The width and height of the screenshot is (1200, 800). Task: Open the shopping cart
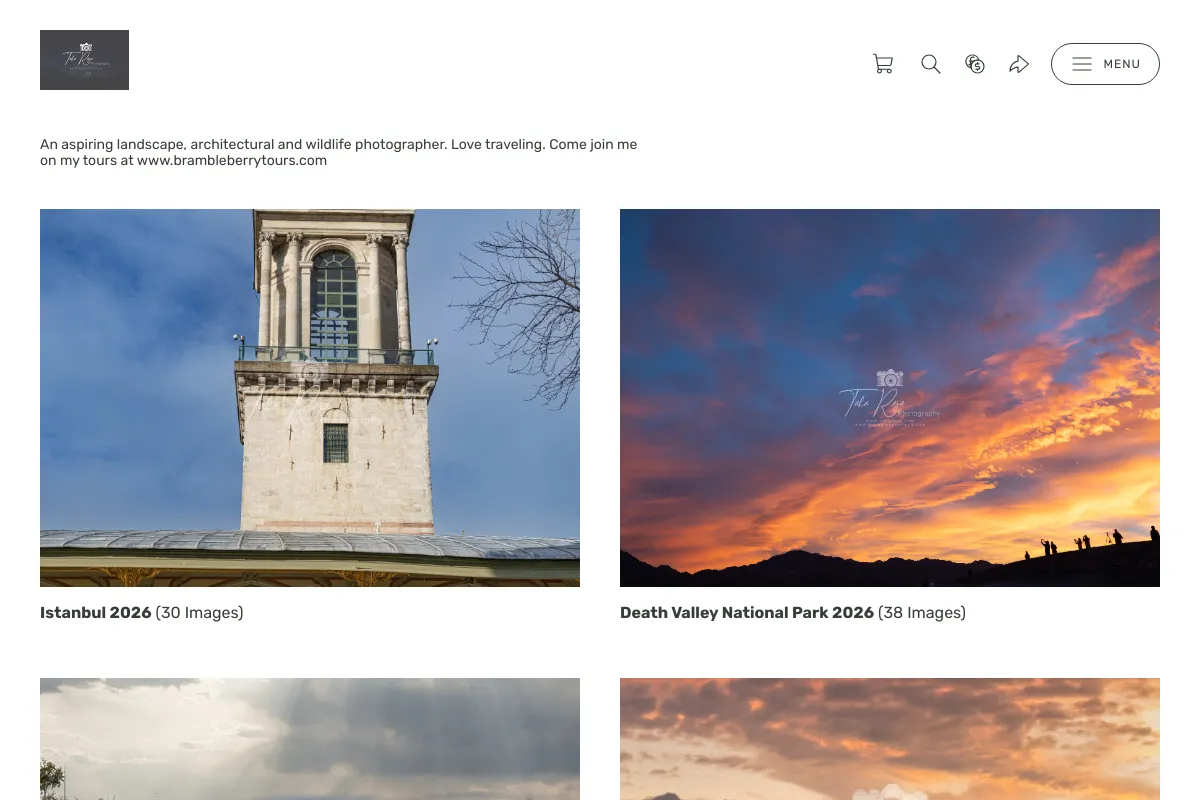click(883, 64)
